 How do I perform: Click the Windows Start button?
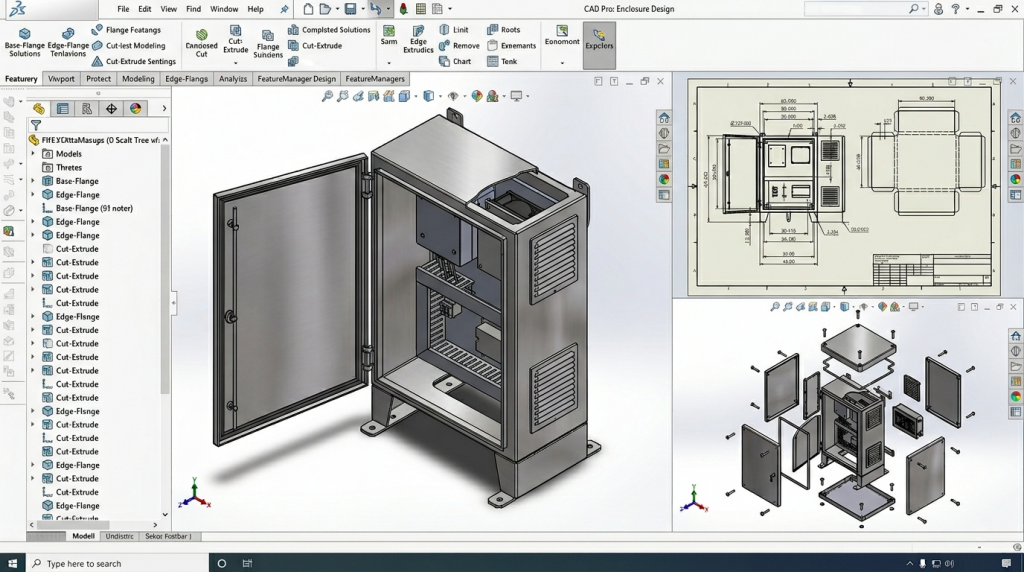[x=13, y=563]
